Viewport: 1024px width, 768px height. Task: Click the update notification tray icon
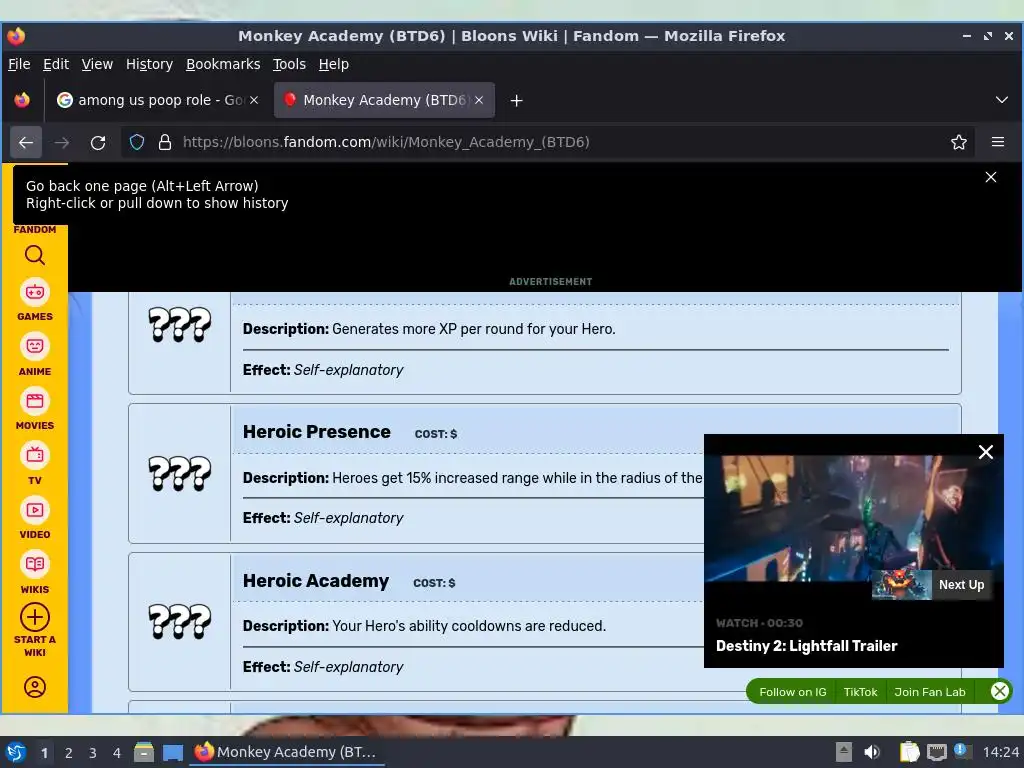[x=961, y=751]
